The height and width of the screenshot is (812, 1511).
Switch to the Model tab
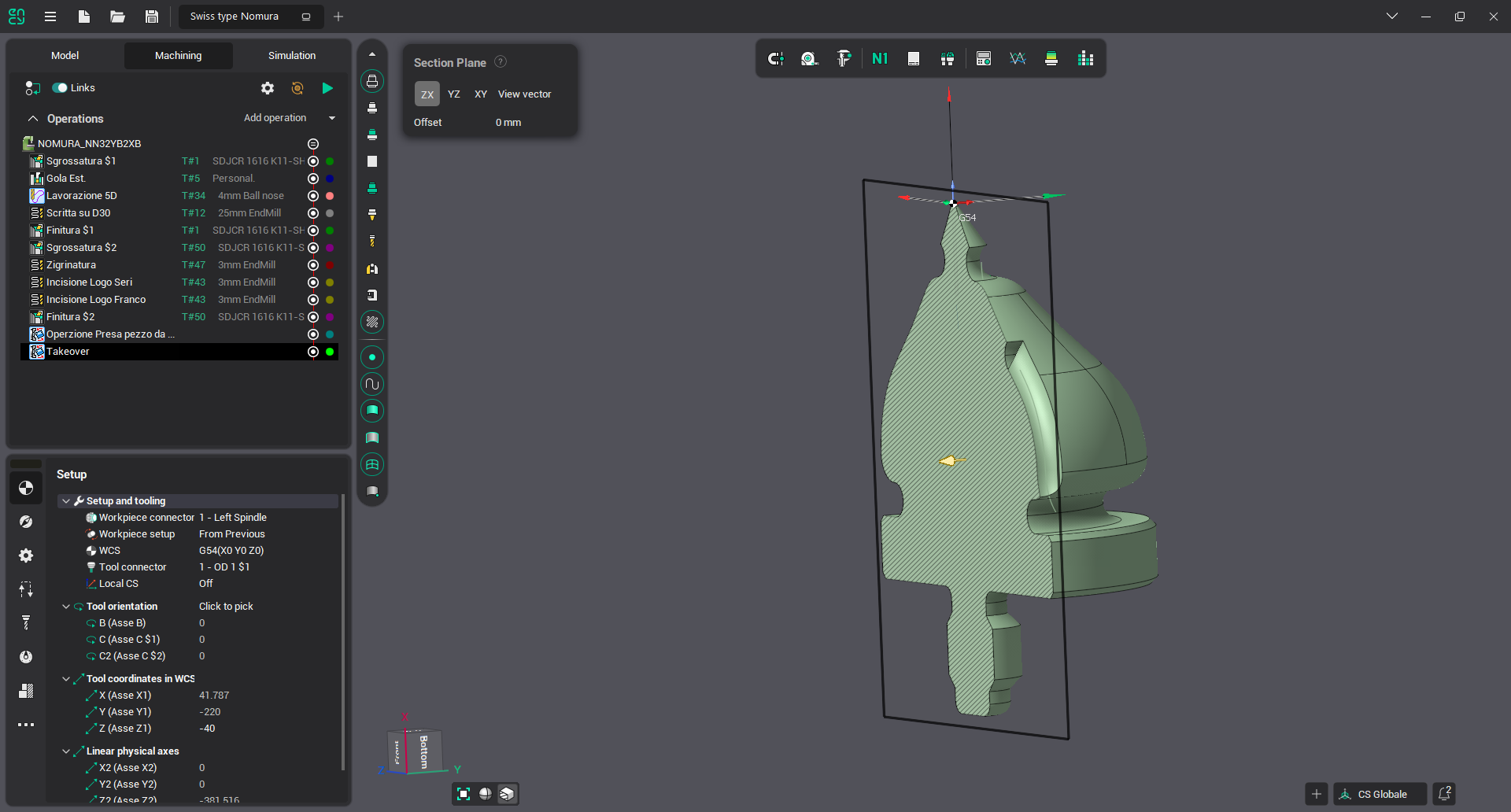pos(65,56)
